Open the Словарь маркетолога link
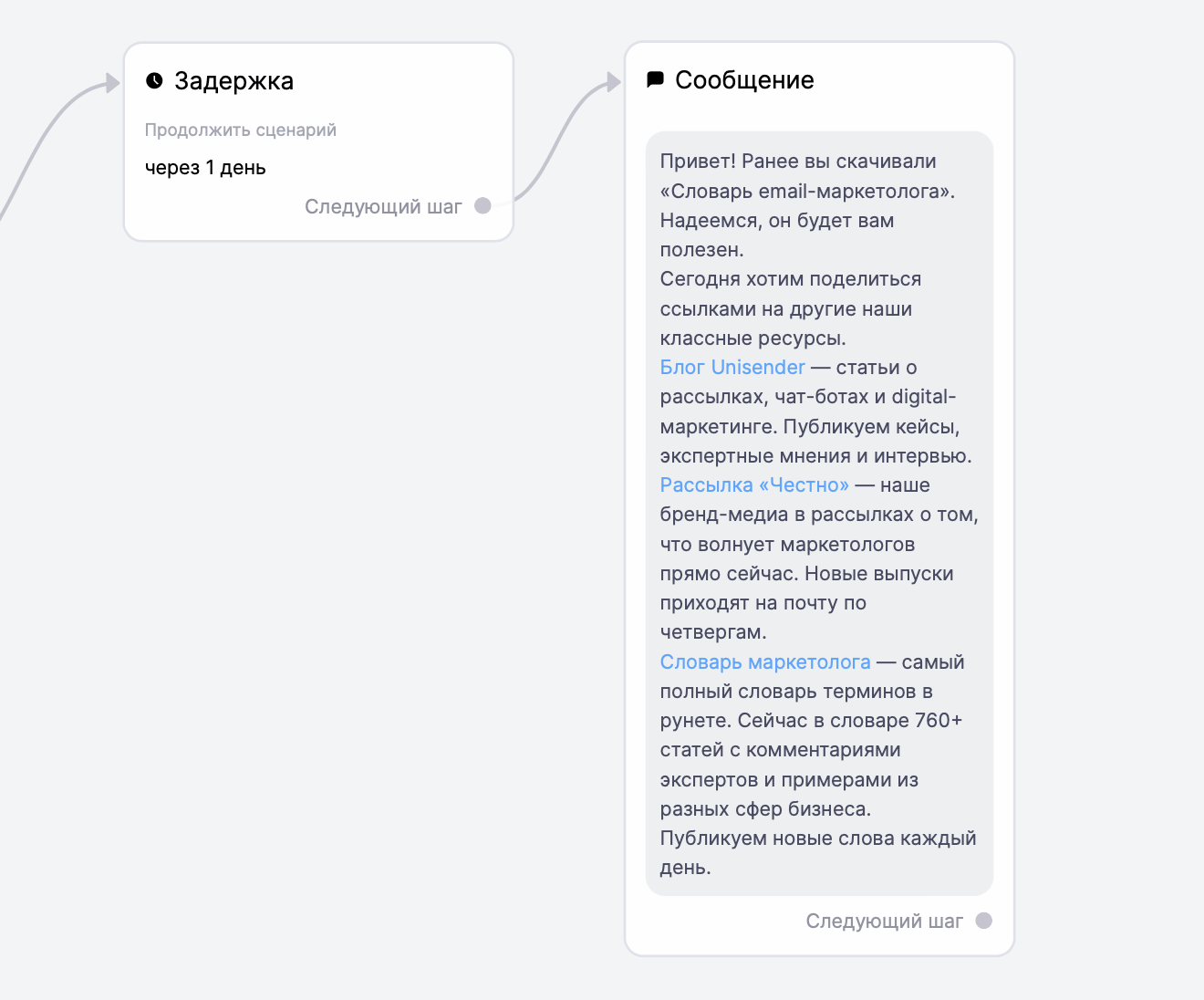The image size is (1204, 1000). pos(765,661)
